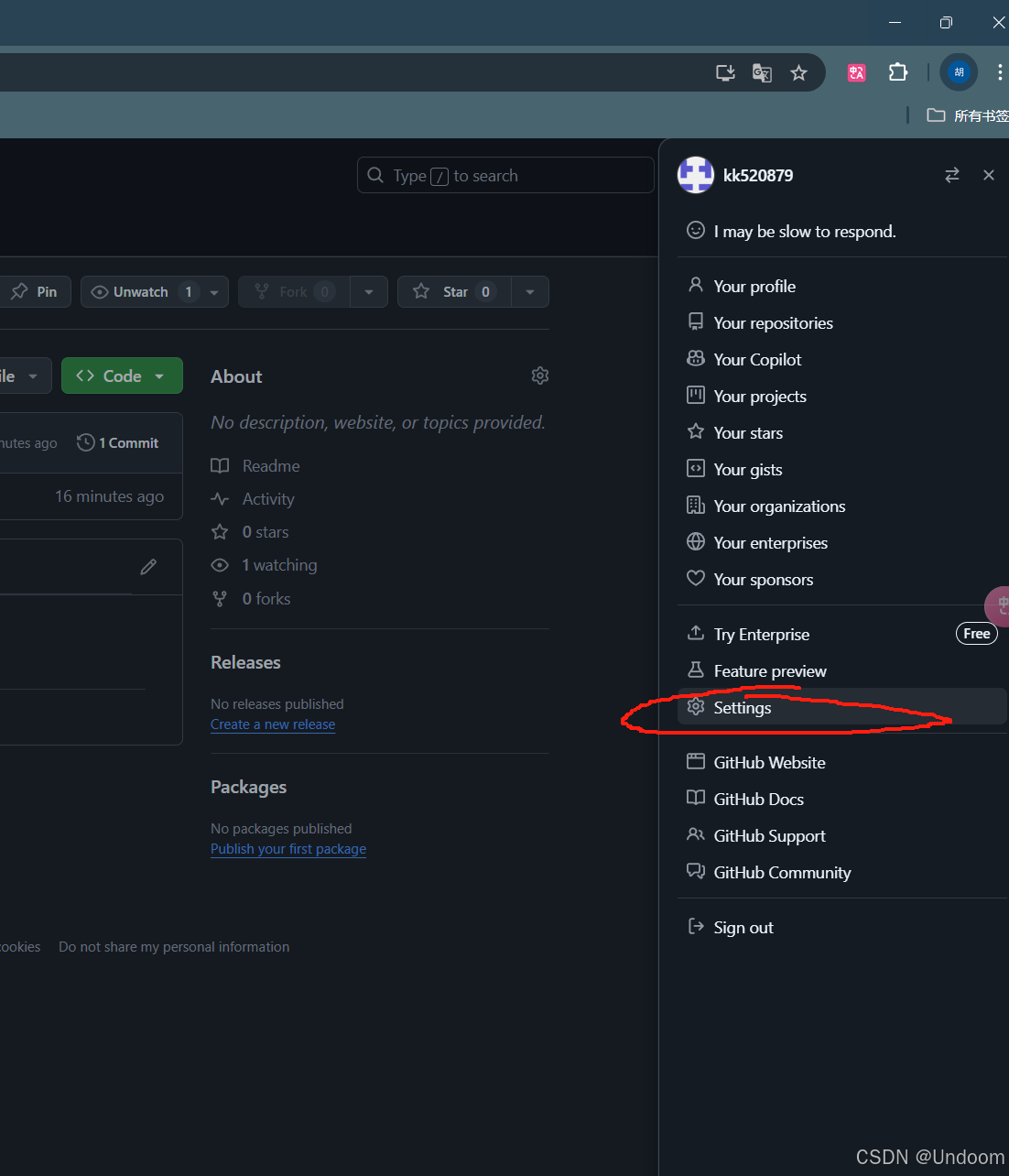Click the pink translation extension icon
Screen dimensions: 1009x1176
click(x=856, y=72)
